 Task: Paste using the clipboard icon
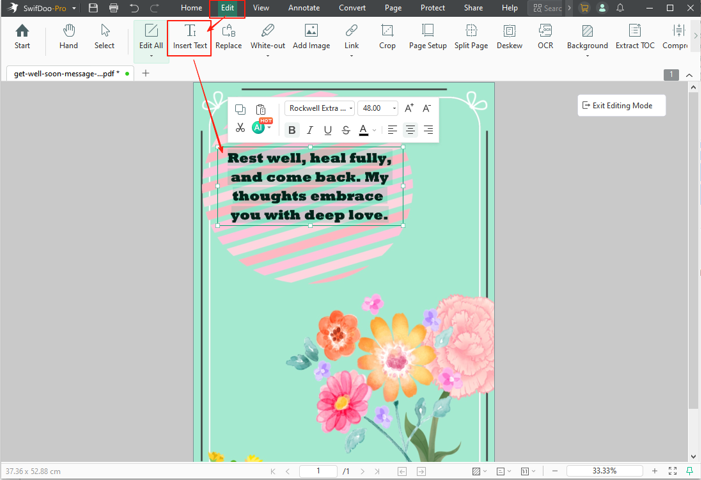(261, 109)
